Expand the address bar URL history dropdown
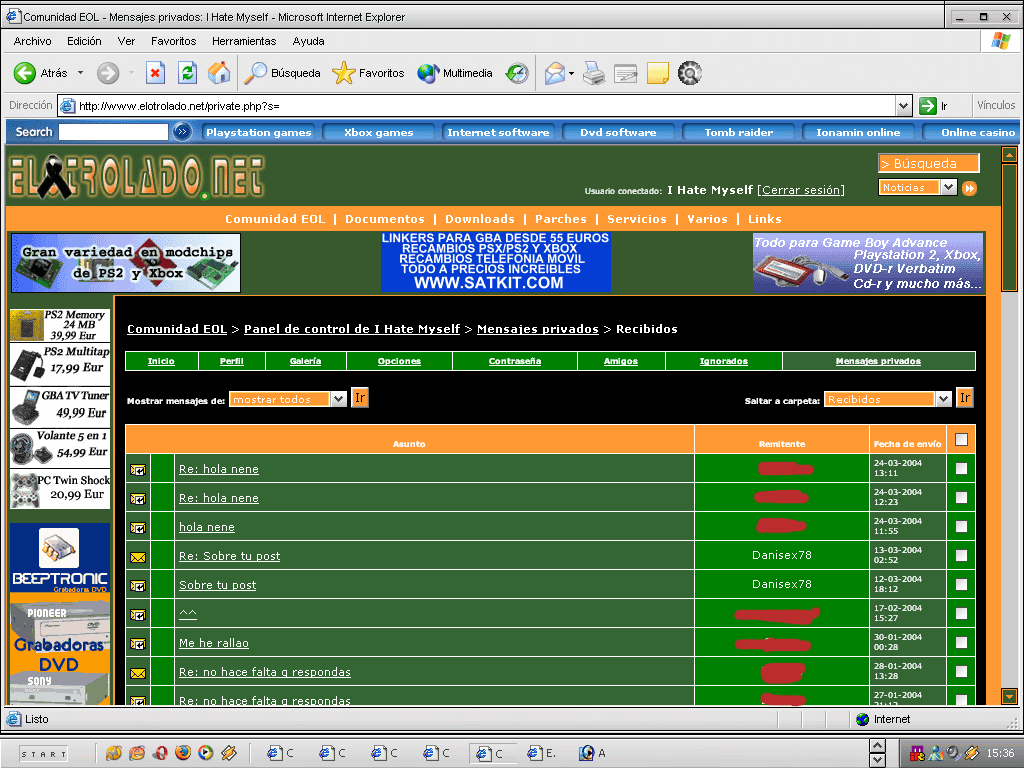Viewport: 1024px width, 768px height. 903,106
